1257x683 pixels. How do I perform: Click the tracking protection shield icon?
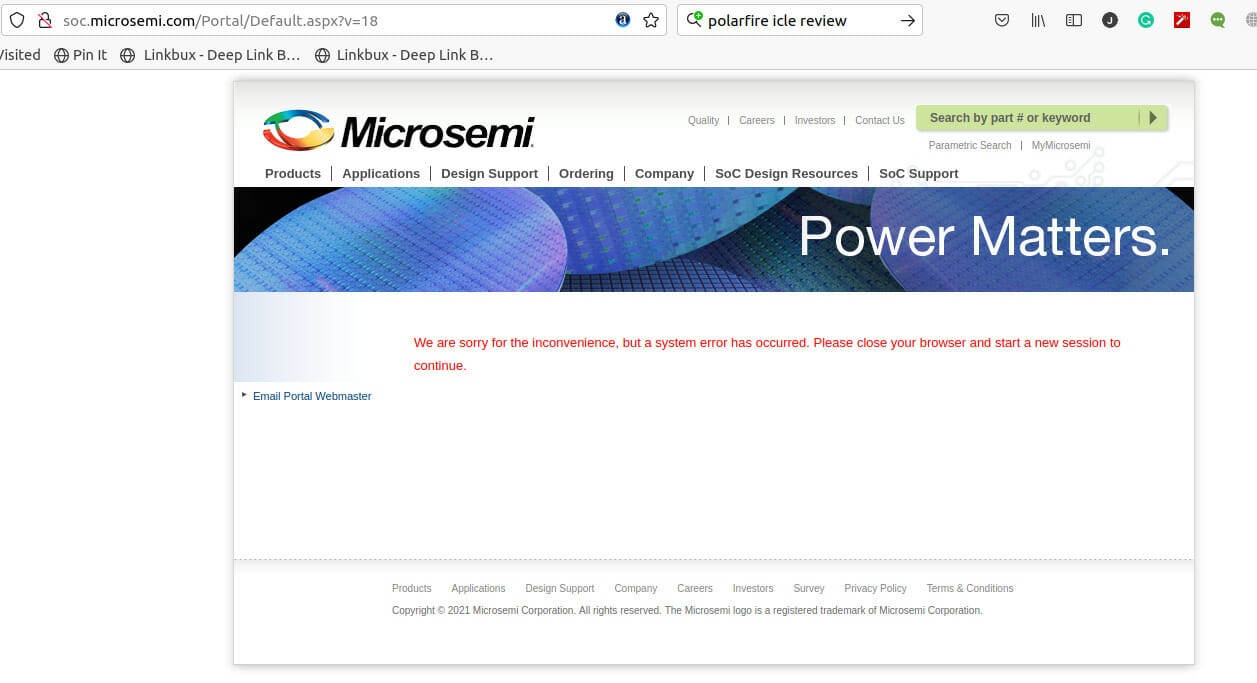click(x=16, y=20)
